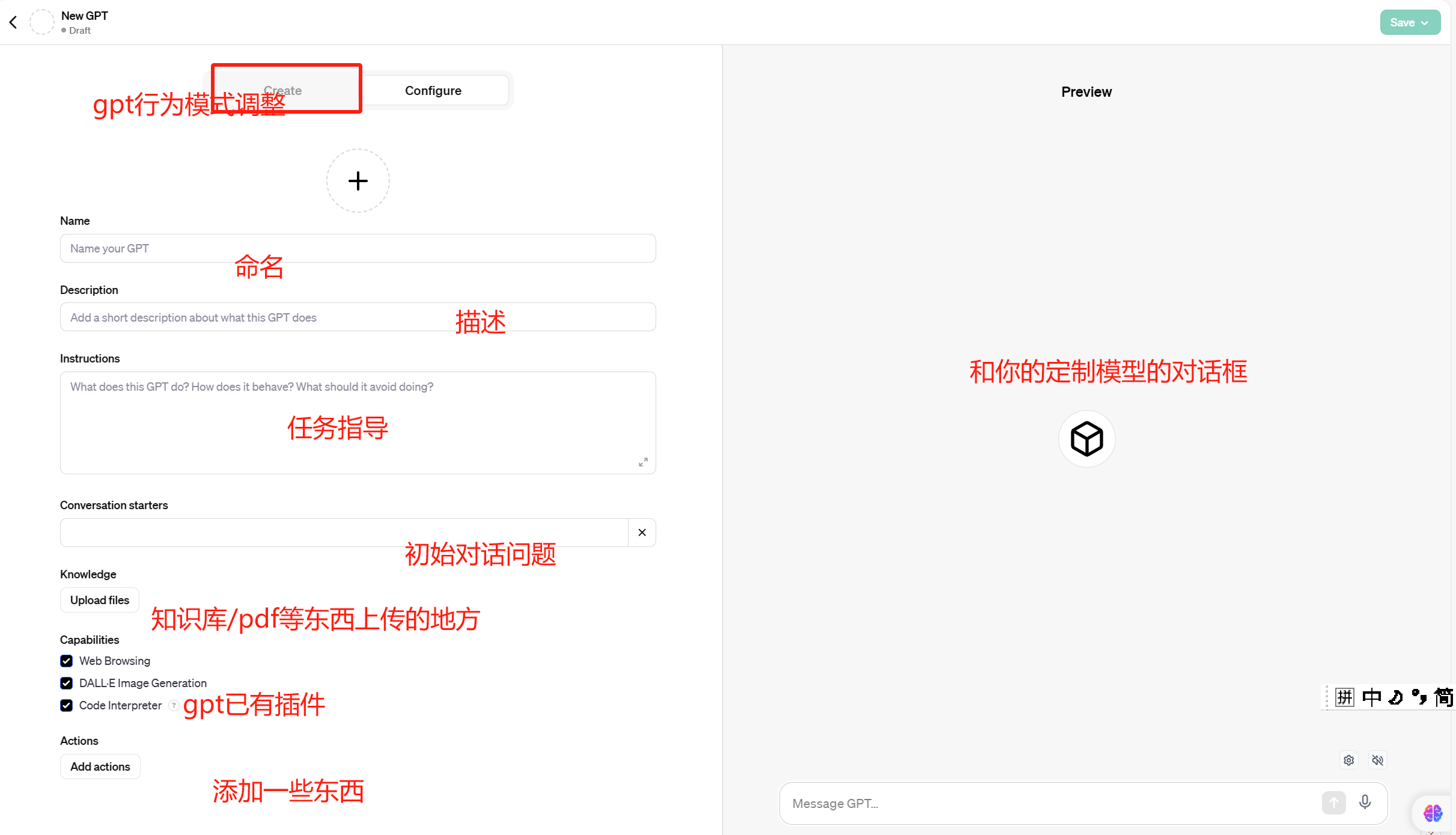Viewport: 1456px width, 835px height.
Task: Click the Code Interpreter help question mark
Action: click(174, 705)
